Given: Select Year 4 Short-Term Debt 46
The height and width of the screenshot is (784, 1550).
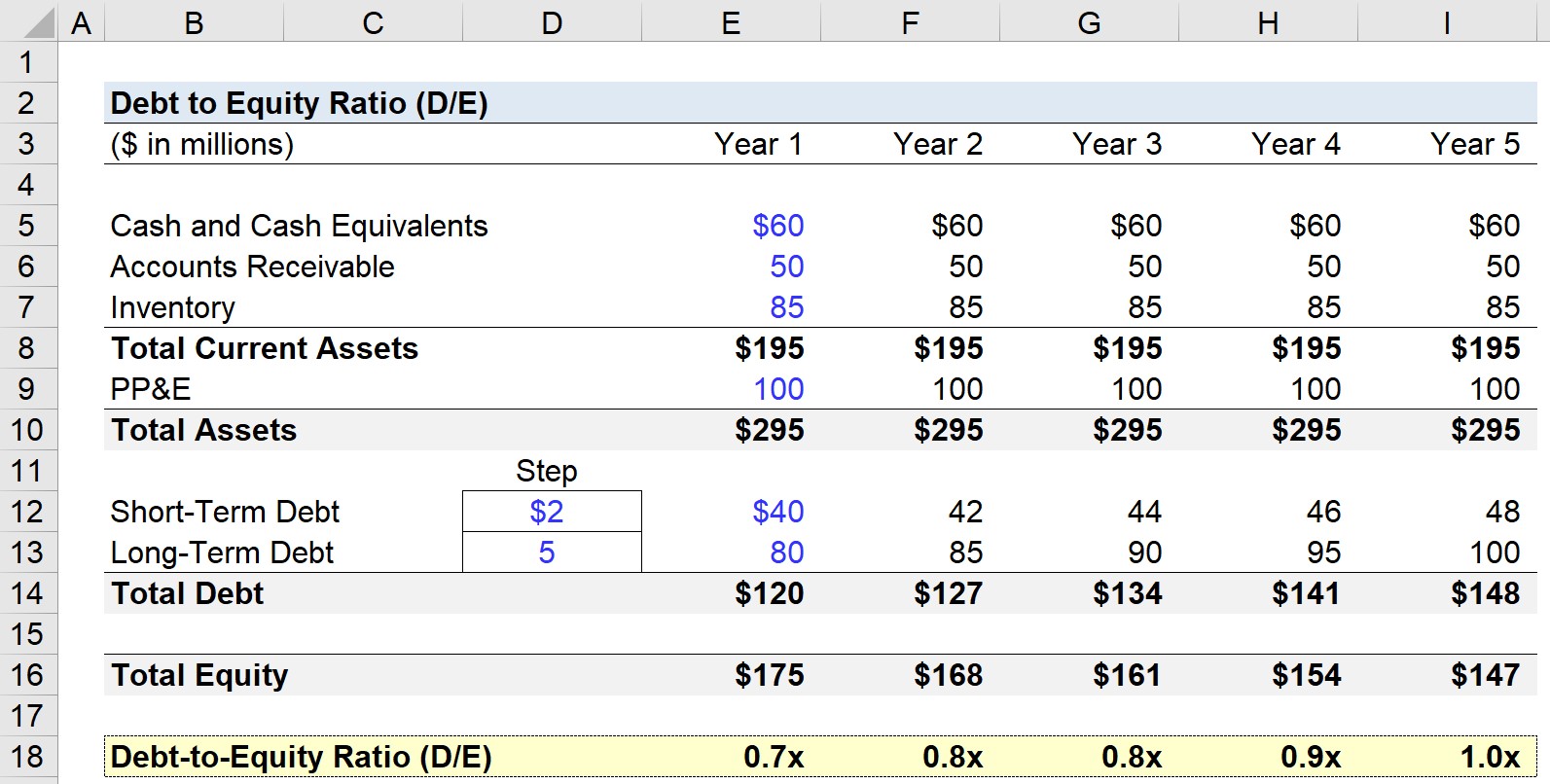Looking at the screenshot, I should click(1324, 512).
